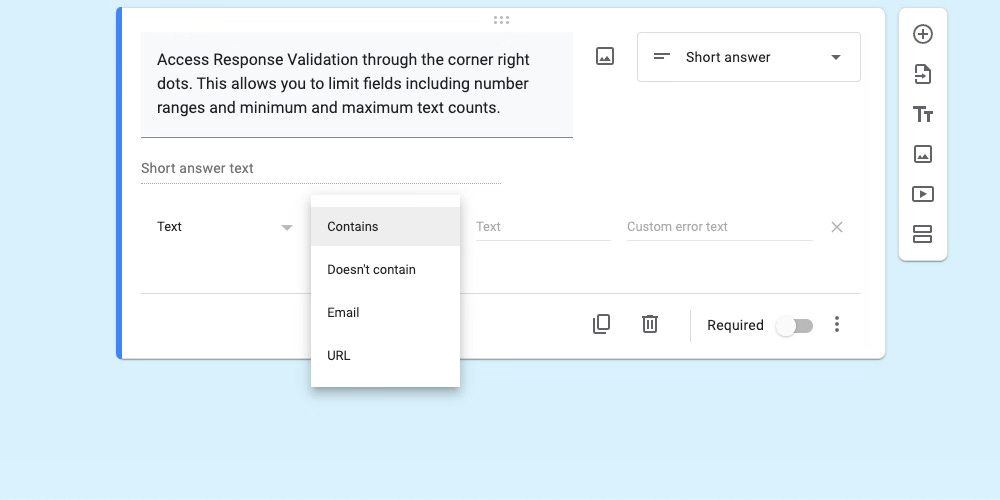Image resolution: width=1000 pixels, height=500 pixels.
Task: Edit the question title text box
Action: pos(357,84)
